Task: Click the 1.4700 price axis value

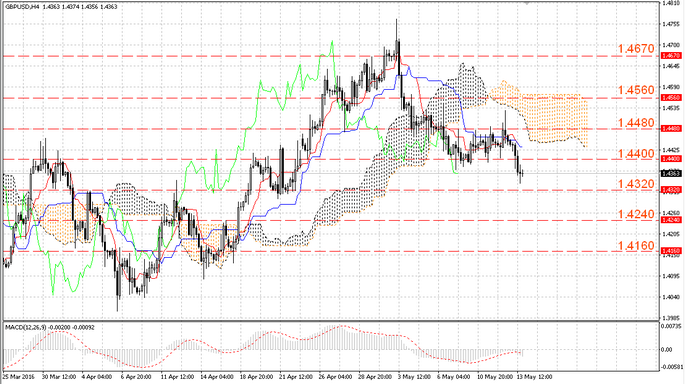Action: click(671, 45)
